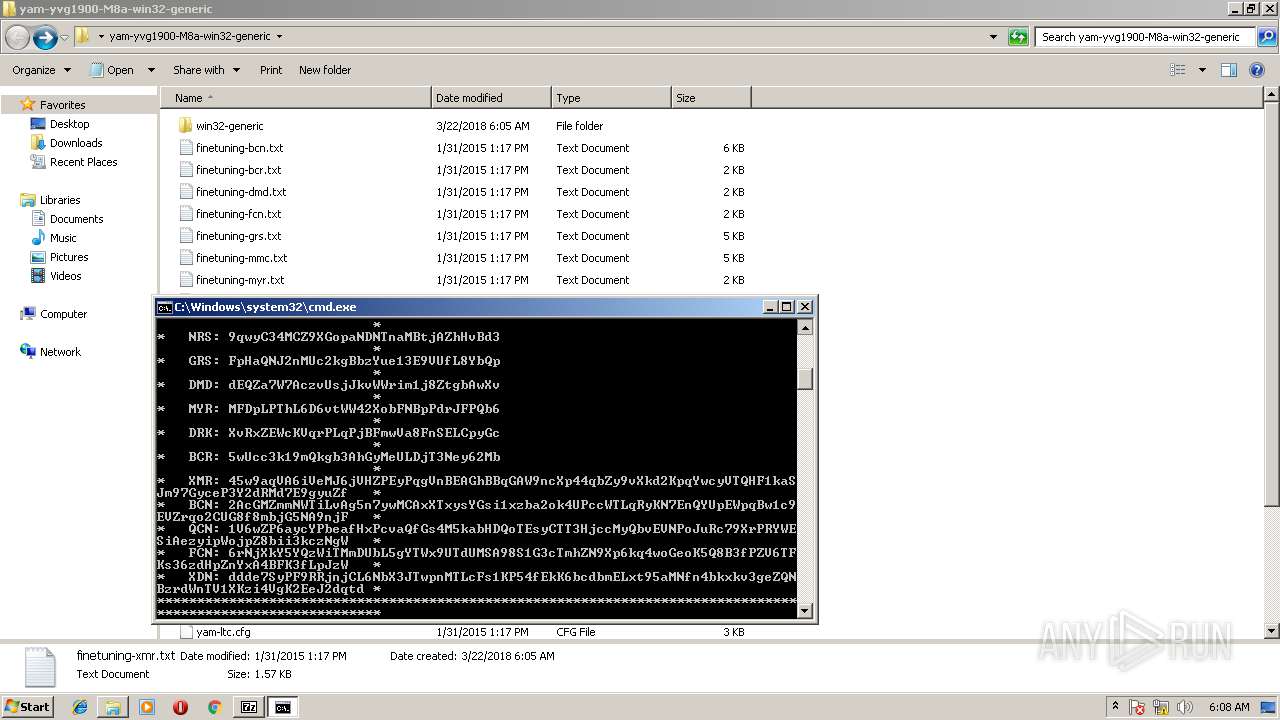Click New folder in the toolbar
The width and height of the screenshot is (1280, 720).
point(325,70)
